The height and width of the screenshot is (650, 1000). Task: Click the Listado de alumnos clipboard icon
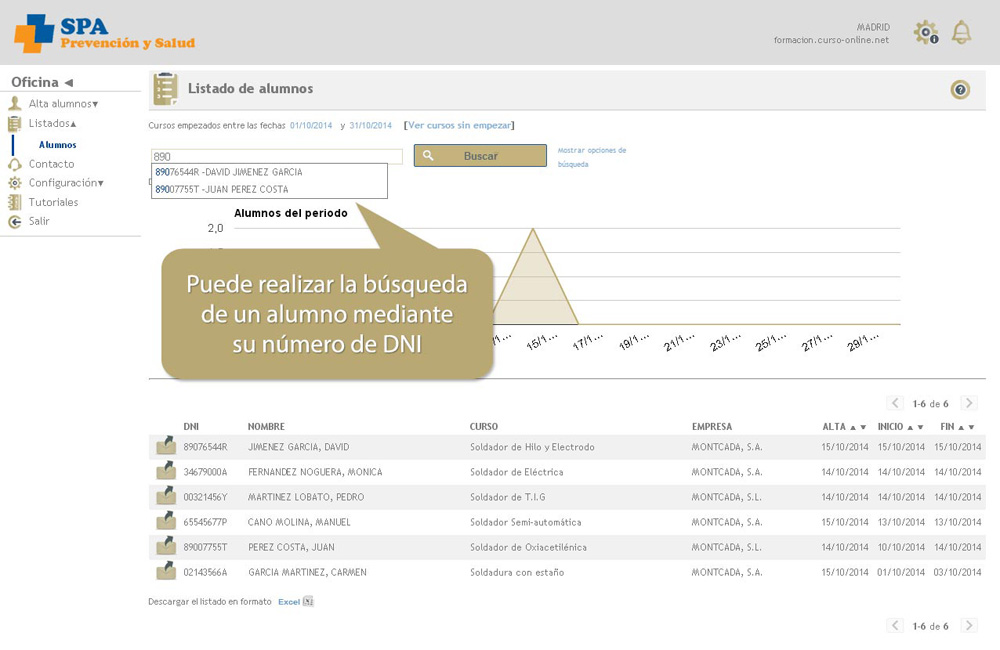[x=165, y=89]
